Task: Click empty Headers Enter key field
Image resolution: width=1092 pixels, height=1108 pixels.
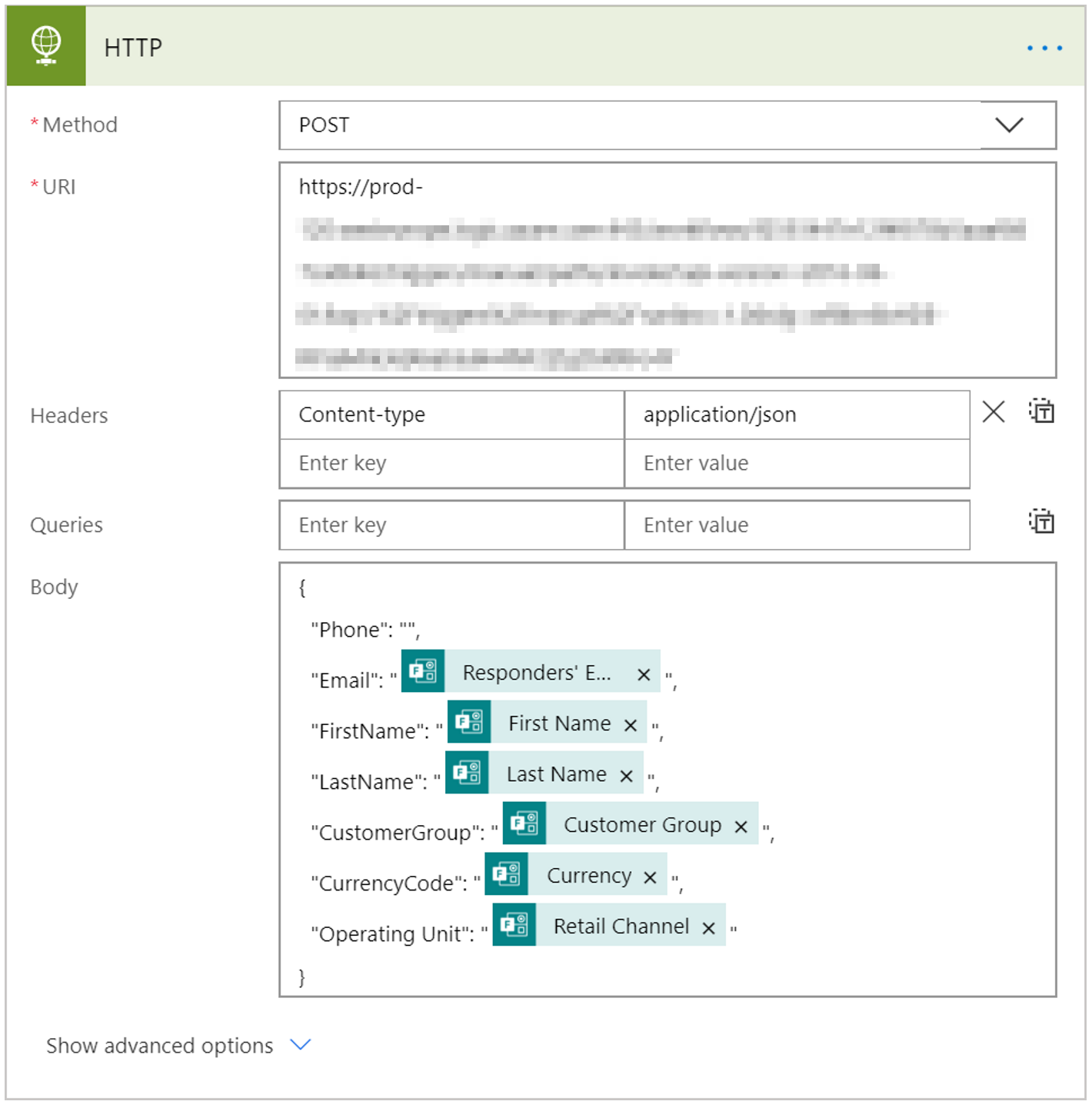Action: [451, 464]
